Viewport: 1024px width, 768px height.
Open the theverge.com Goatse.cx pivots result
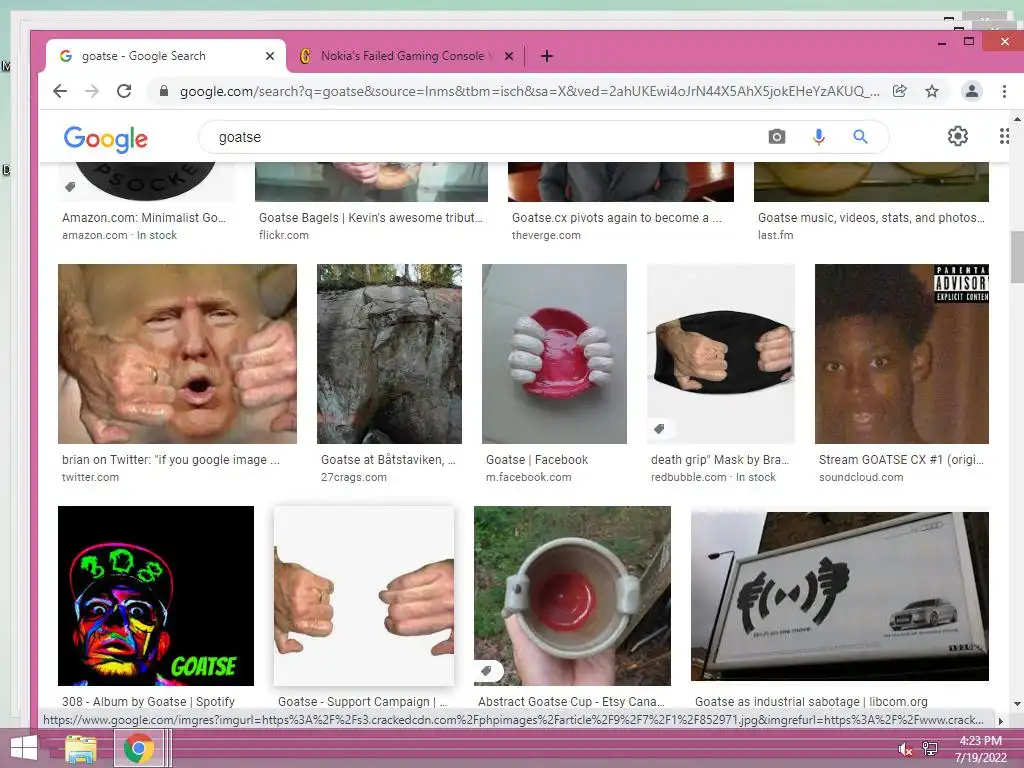[x=616, y=218]
